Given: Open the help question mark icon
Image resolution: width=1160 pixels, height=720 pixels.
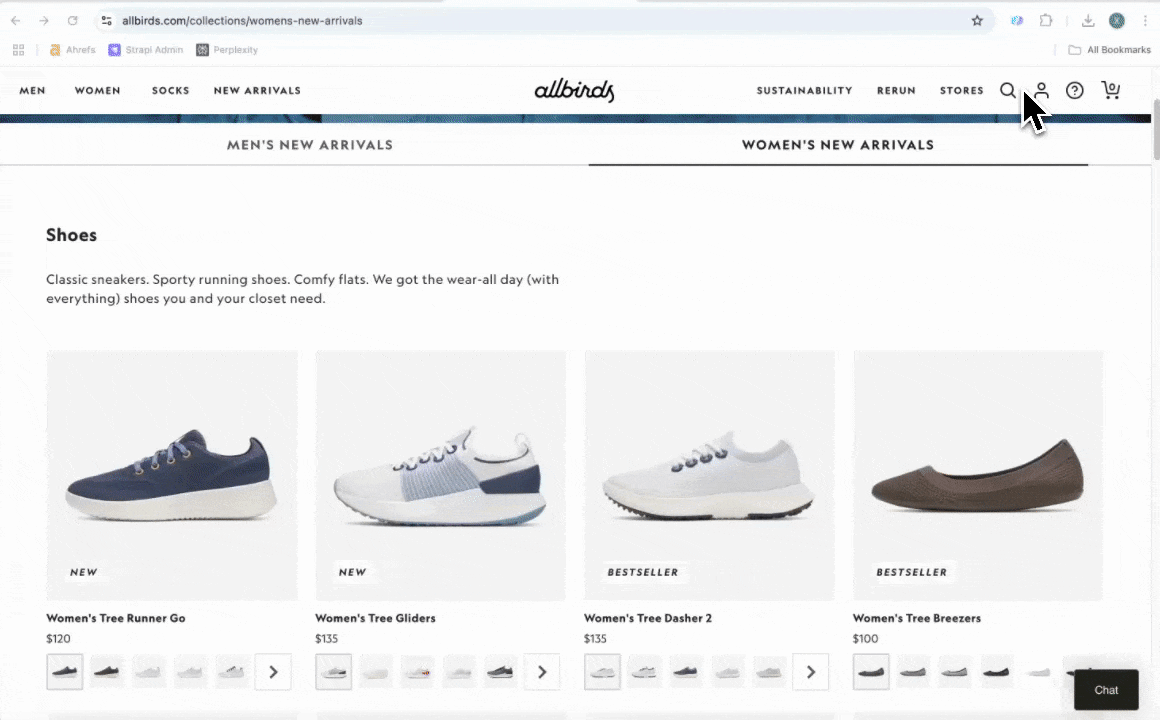Looking at the screenshot, I should [1074, 90].
